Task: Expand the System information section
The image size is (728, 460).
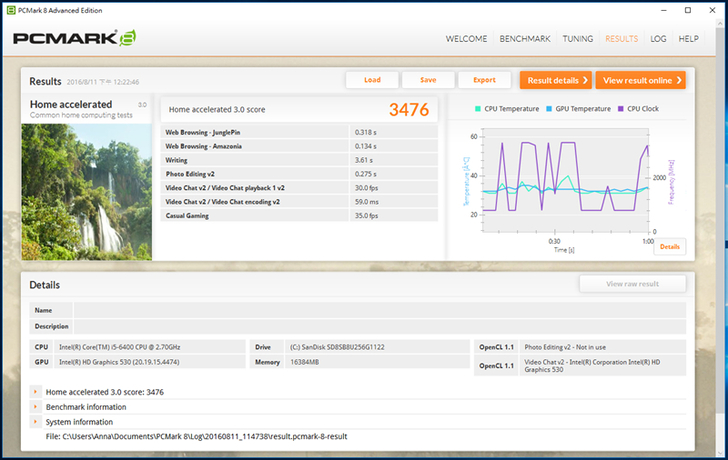Action: [x=36, y=421]
